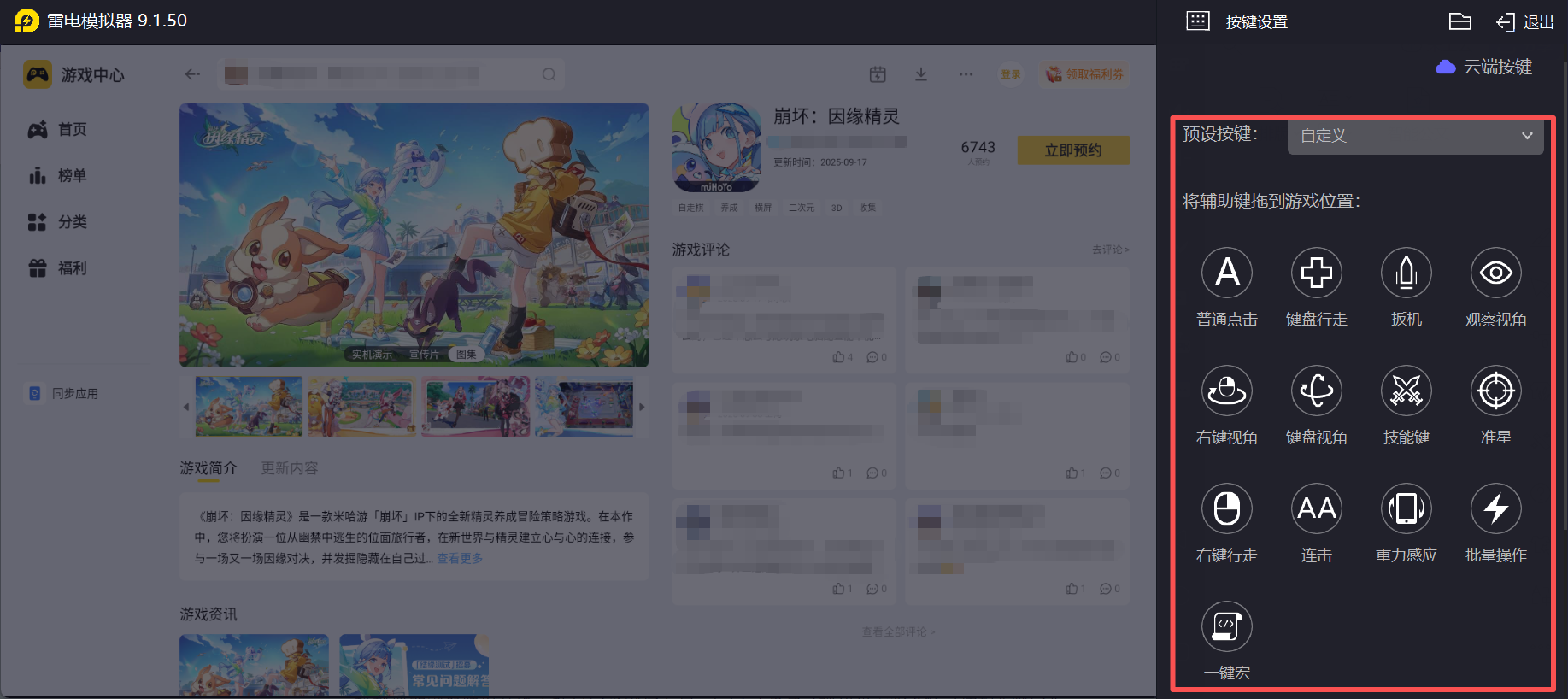
Task: Click 查看全部评论 link
Action: [x=898, y=632]
